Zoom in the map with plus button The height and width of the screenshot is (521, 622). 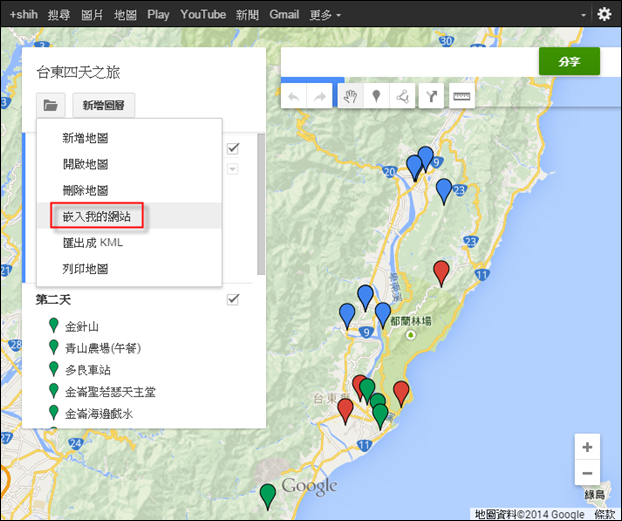[587, 447]
